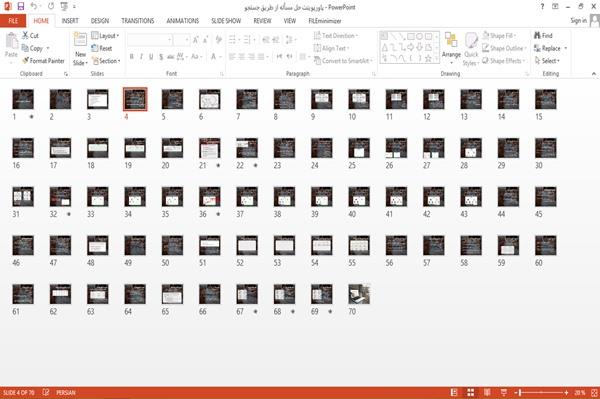Image resolution: width=600 pixels, height=399 pixels.
Task: Clear all formatting
Action: 219,40
